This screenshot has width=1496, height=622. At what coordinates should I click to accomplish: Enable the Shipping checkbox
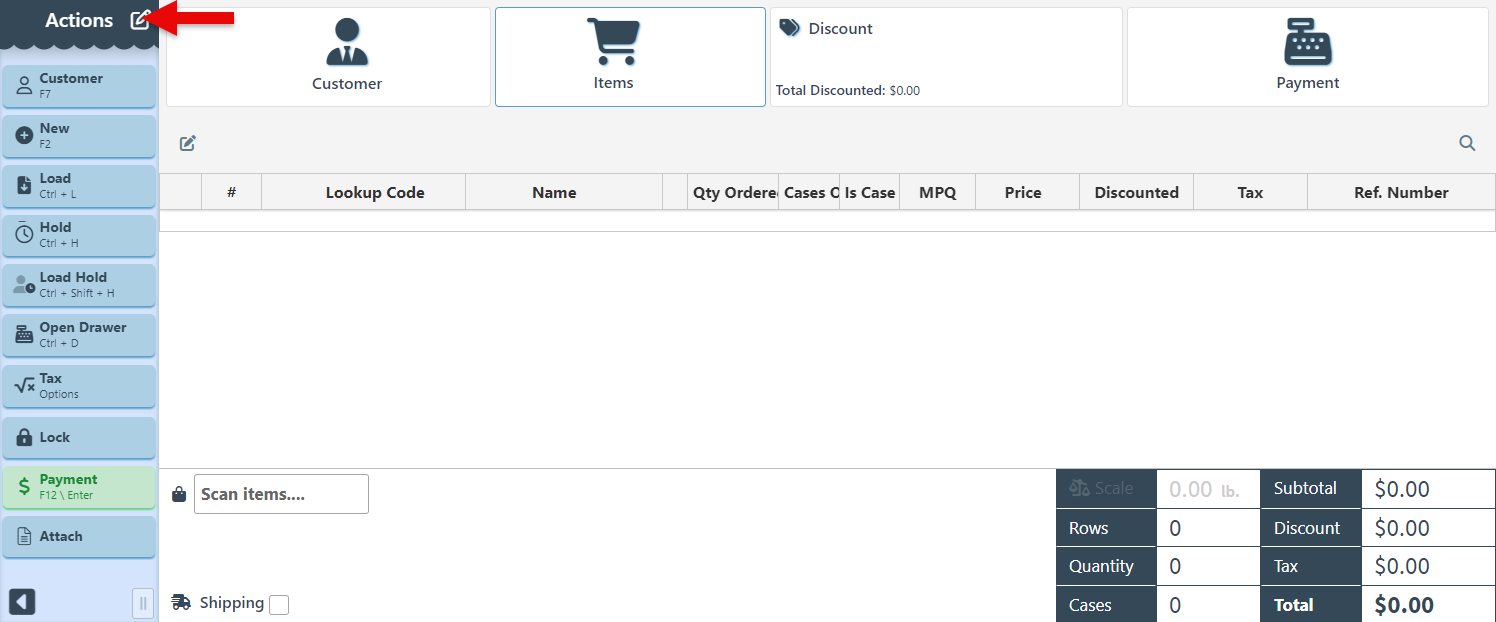point(279,605)
